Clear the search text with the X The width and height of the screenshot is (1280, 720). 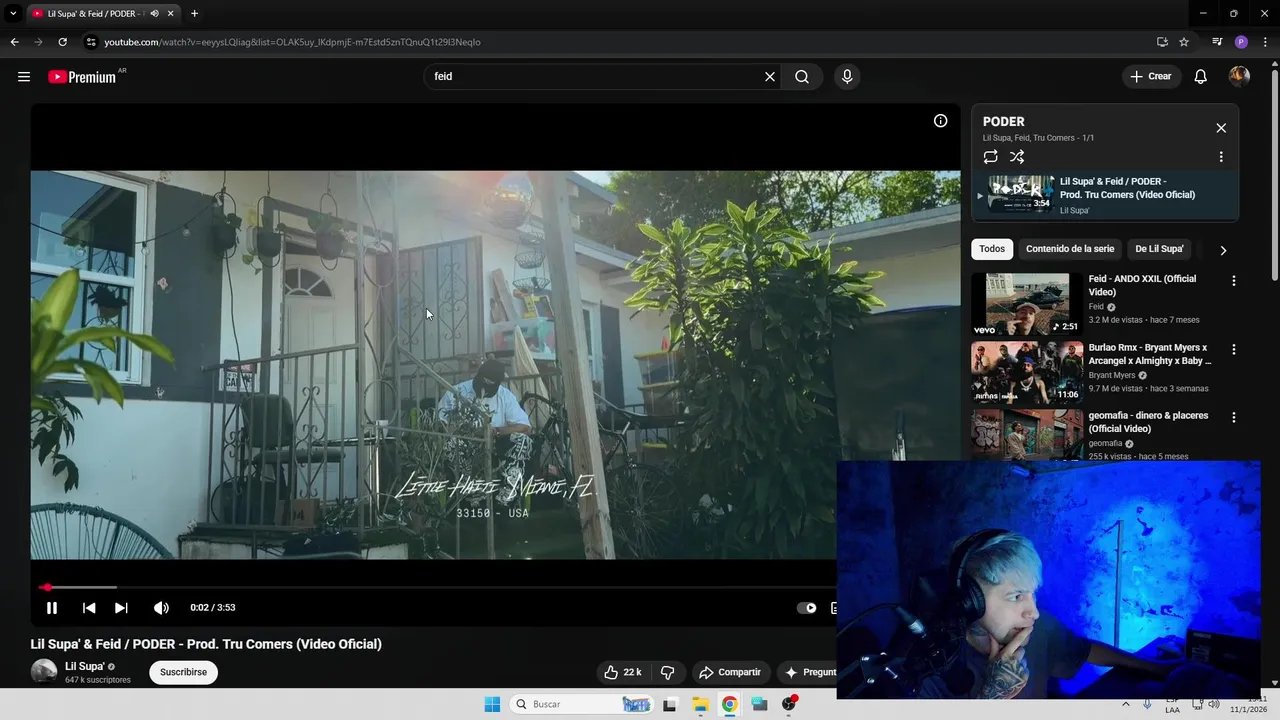770,76
